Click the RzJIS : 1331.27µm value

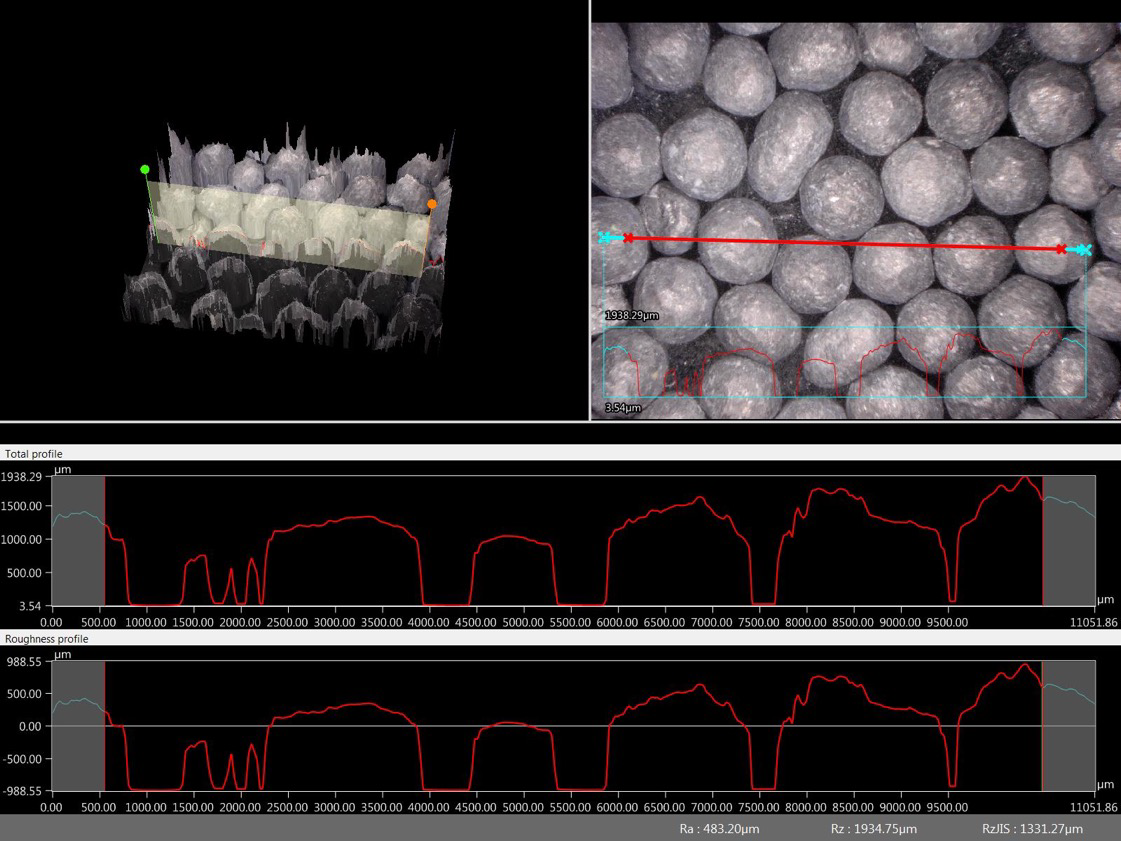point(1032,829)
